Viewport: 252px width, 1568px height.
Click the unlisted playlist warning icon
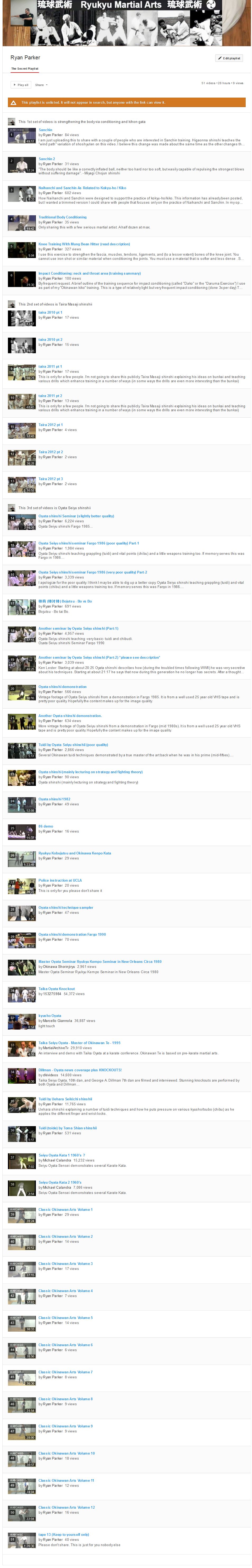tap(14, 102)
